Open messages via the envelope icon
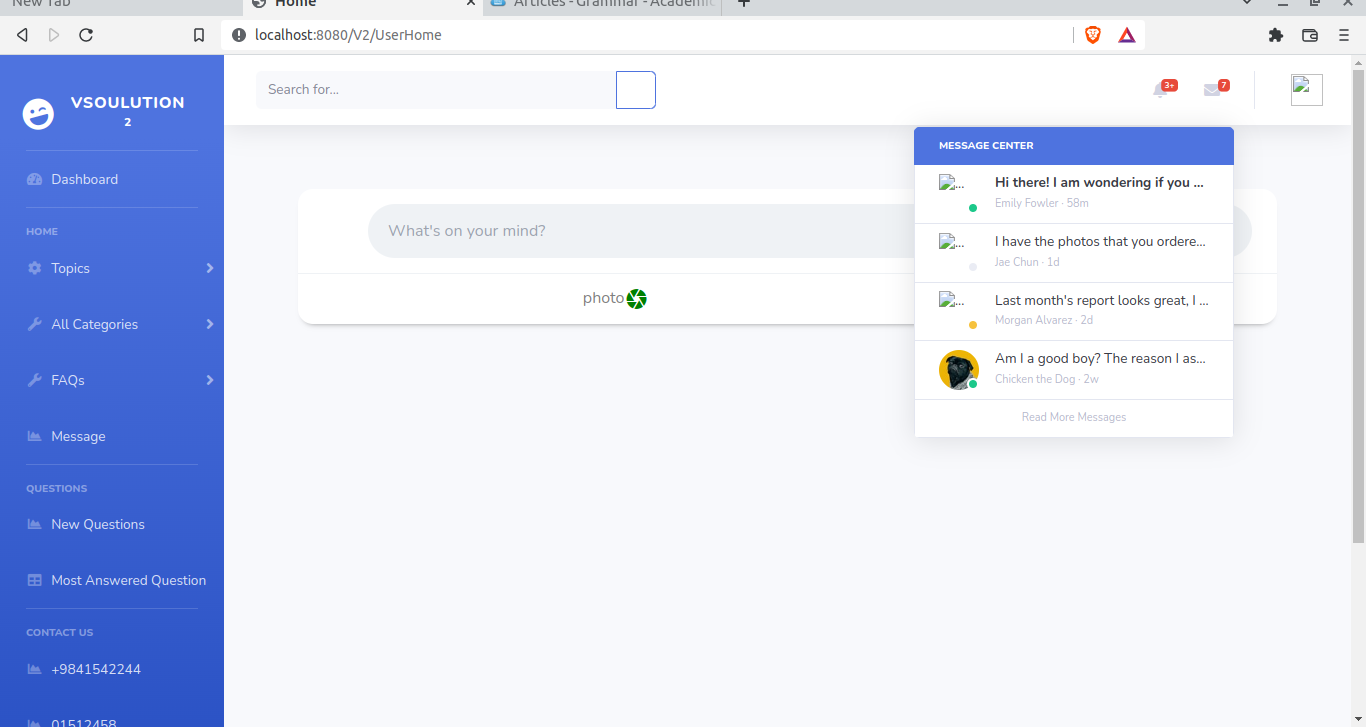Image resolution: width=1366 pixels, height=727 pixels. [1213, 90]
